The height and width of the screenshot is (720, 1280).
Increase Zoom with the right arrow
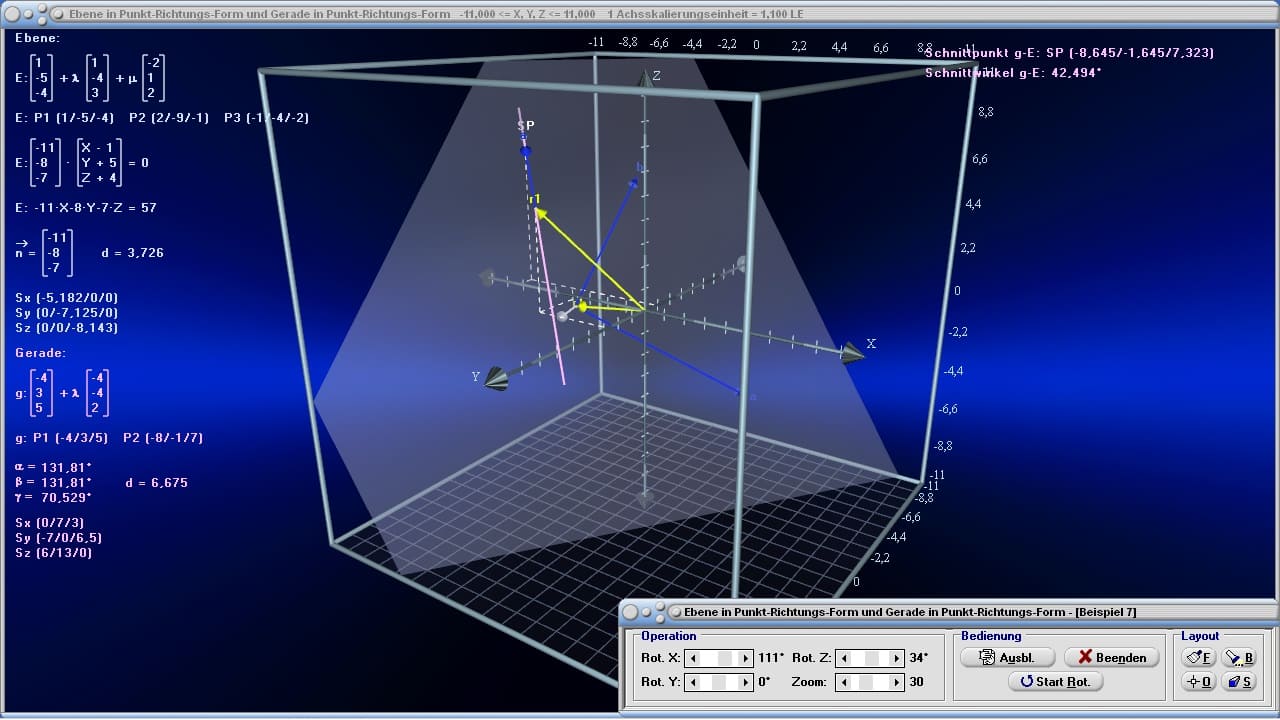coord(897,682)
